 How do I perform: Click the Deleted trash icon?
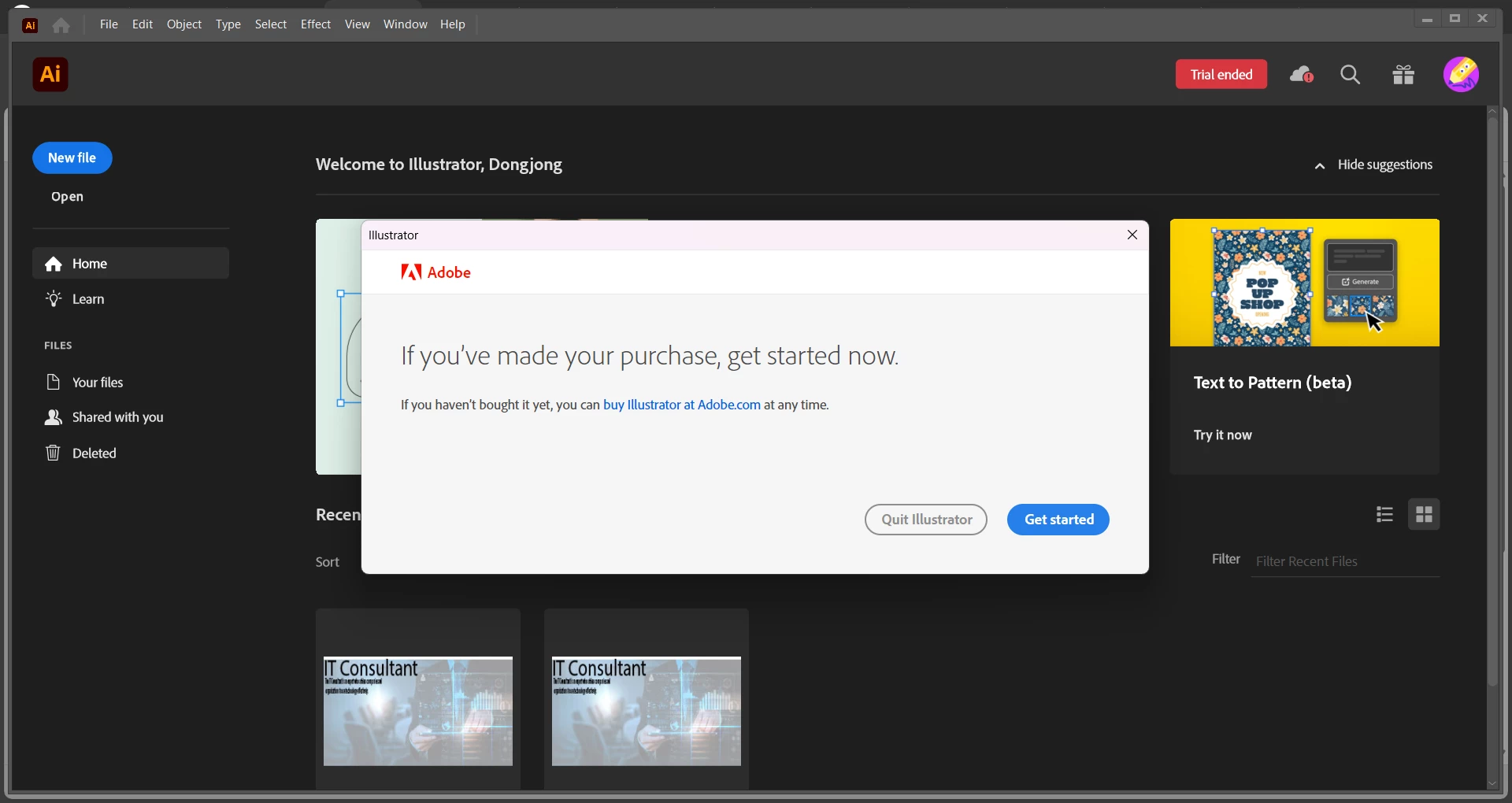coord(53,453)
